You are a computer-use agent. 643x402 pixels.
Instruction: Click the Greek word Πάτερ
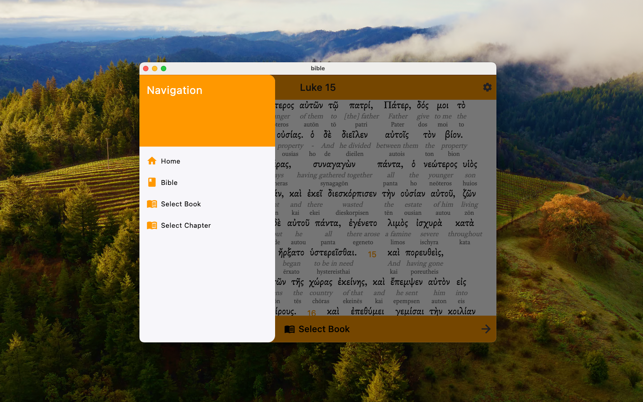[399, 105]
